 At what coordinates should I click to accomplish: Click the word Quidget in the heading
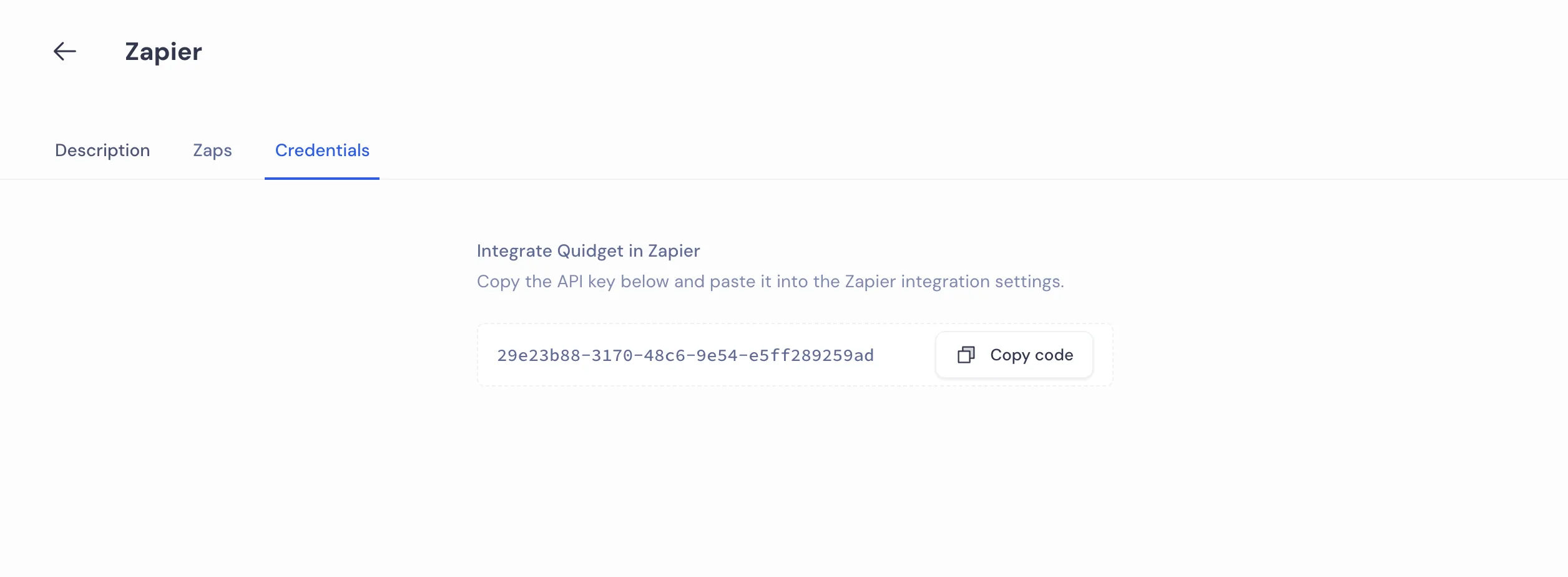coord(590,251)
